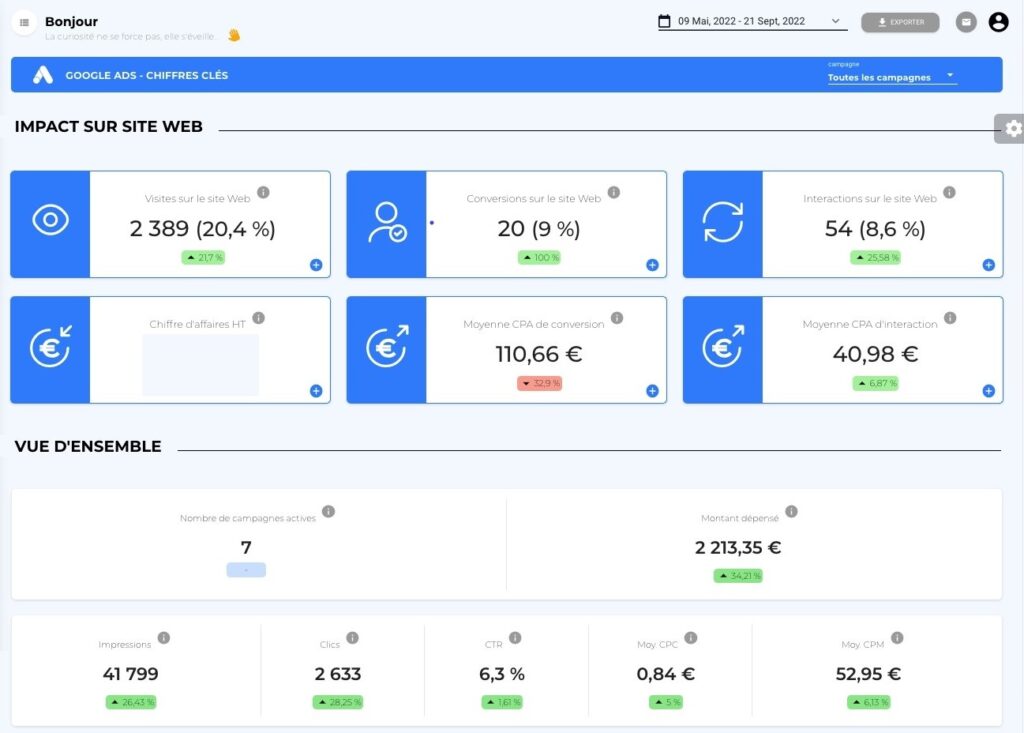The height and width of the screenshot is (733, 1024).
Task: Click the Conversions person icon
Action: click(387, 223)
